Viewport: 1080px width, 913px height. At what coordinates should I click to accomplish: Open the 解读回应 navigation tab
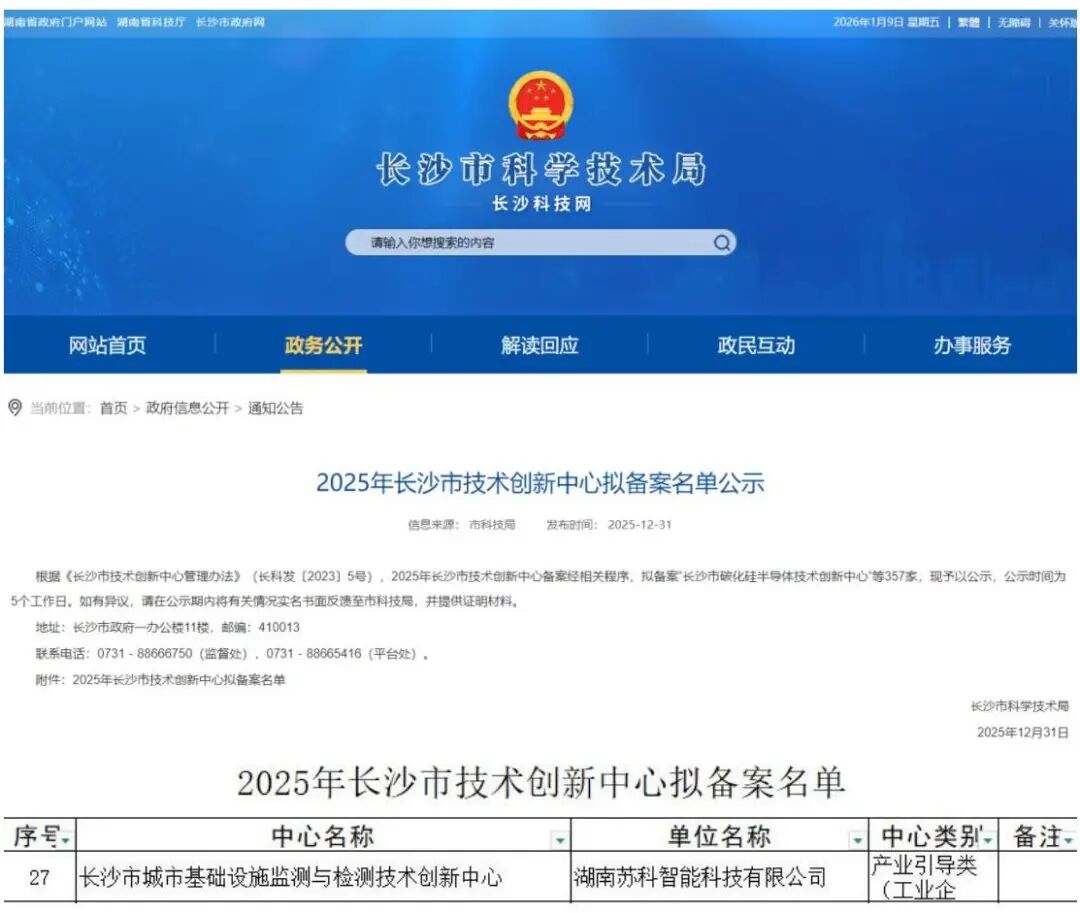tap(540, 345)
